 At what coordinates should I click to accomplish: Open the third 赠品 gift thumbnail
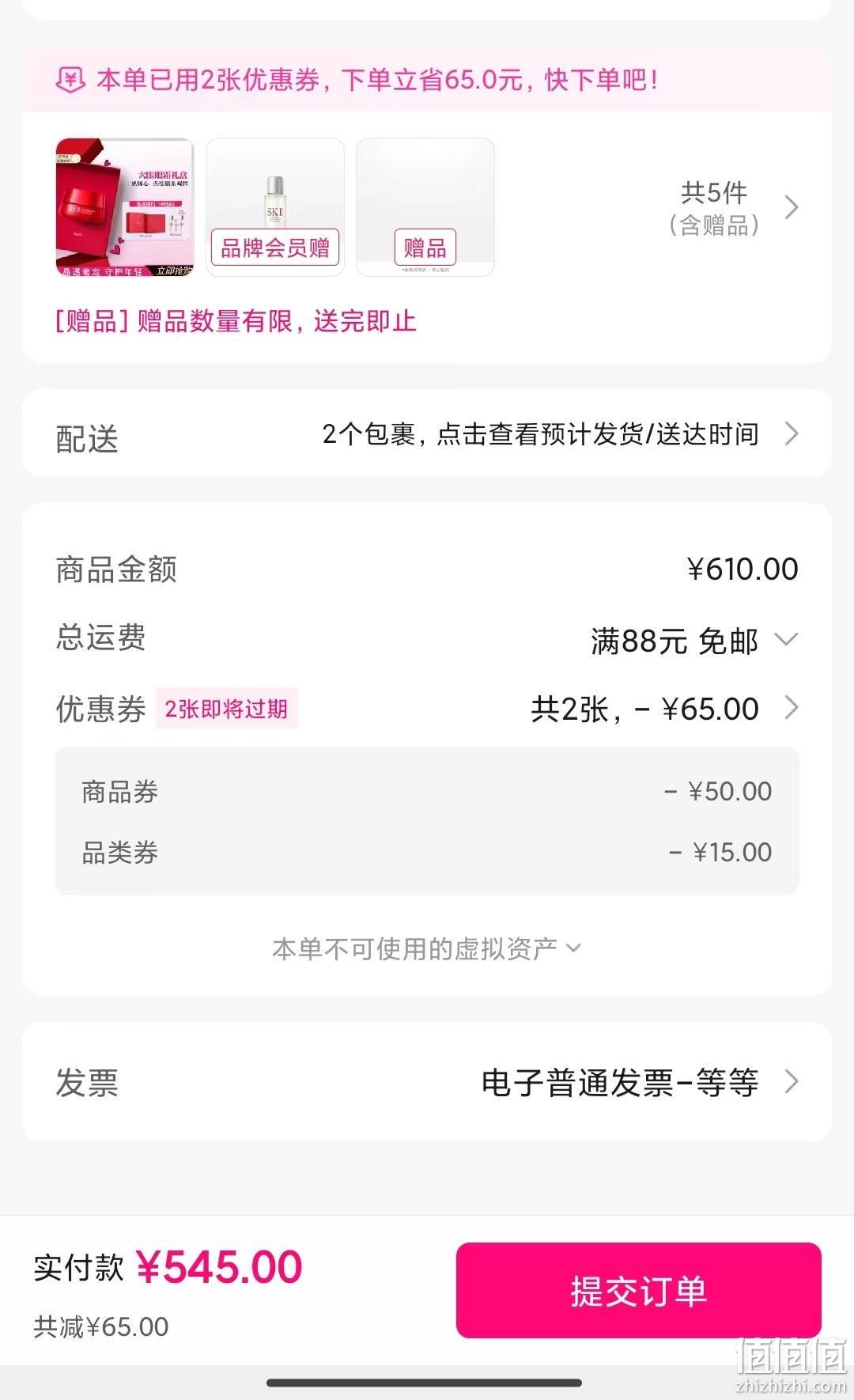coord(425,207)
